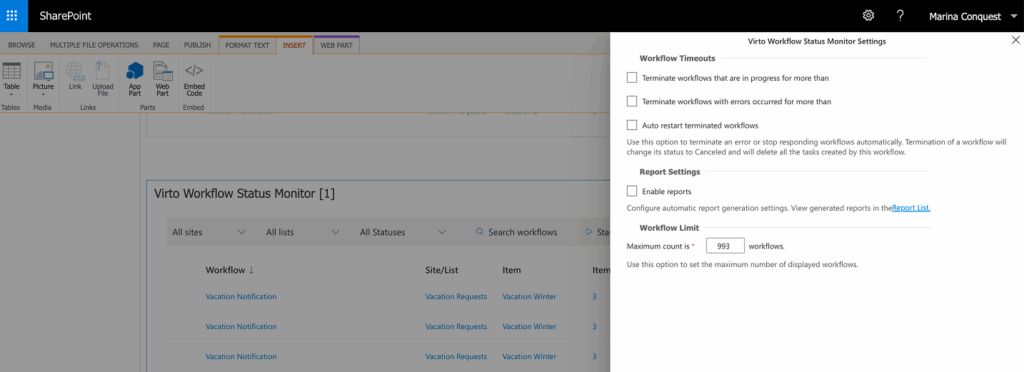Expand the All lists dropdown
The image size is (1024, 372).
[303, 232]
